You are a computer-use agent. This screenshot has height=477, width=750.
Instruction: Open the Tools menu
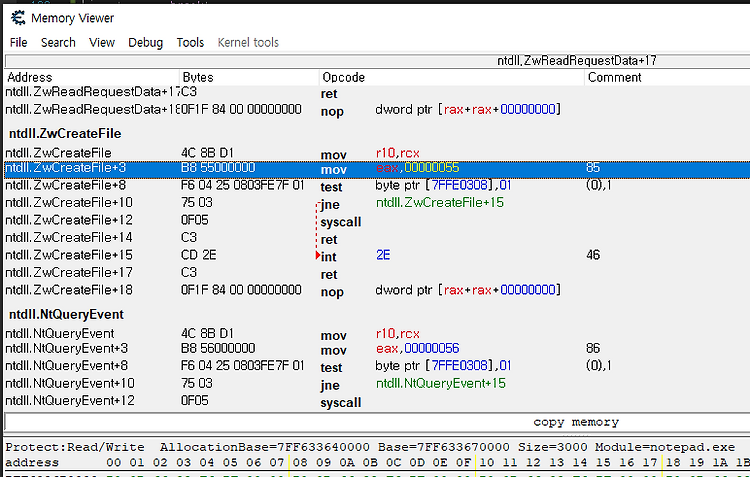(190, 43)
